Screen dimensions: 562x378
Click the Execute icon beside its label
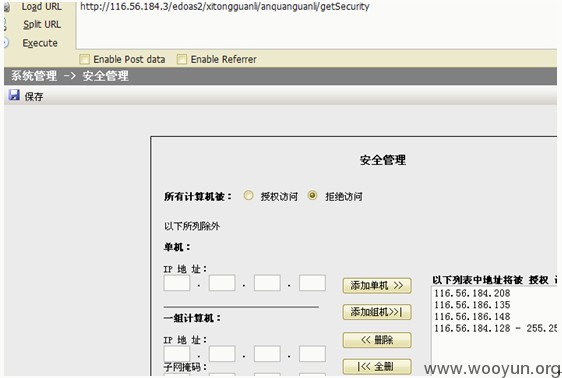point(5,43)
